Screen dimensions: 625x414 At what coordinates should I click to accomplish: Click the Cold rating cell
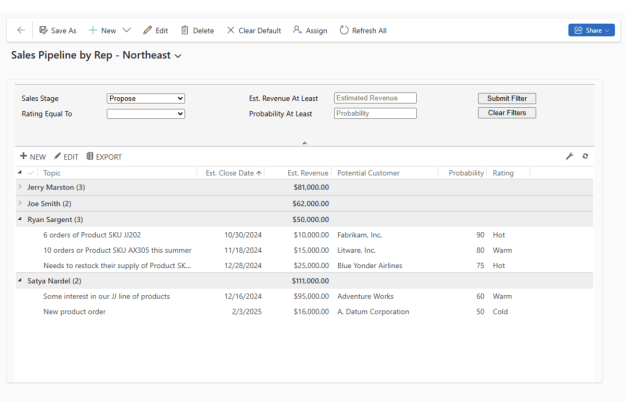500,312
